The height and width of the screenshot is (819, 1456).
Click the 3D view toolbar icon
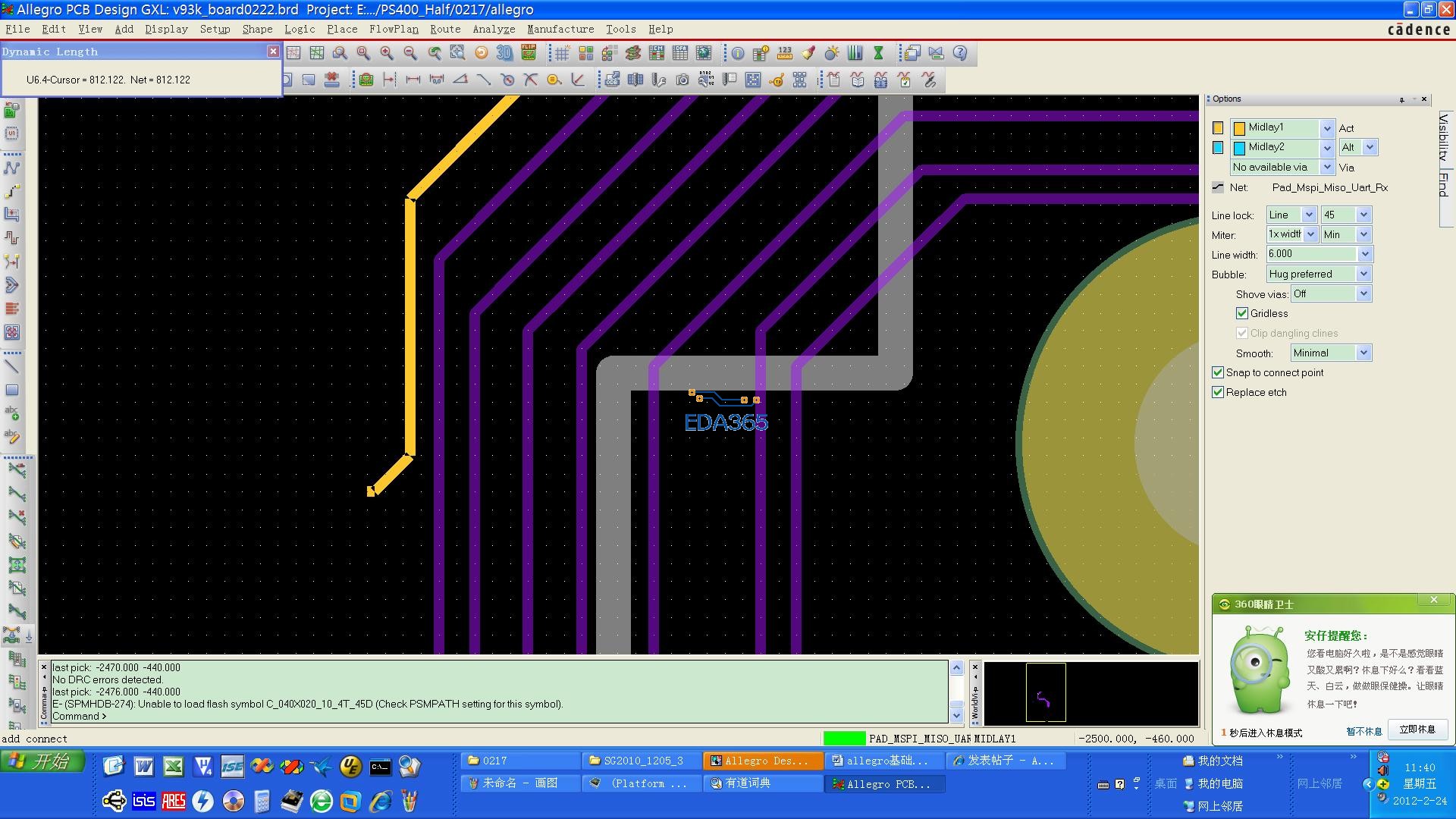(x=504, y=53)
